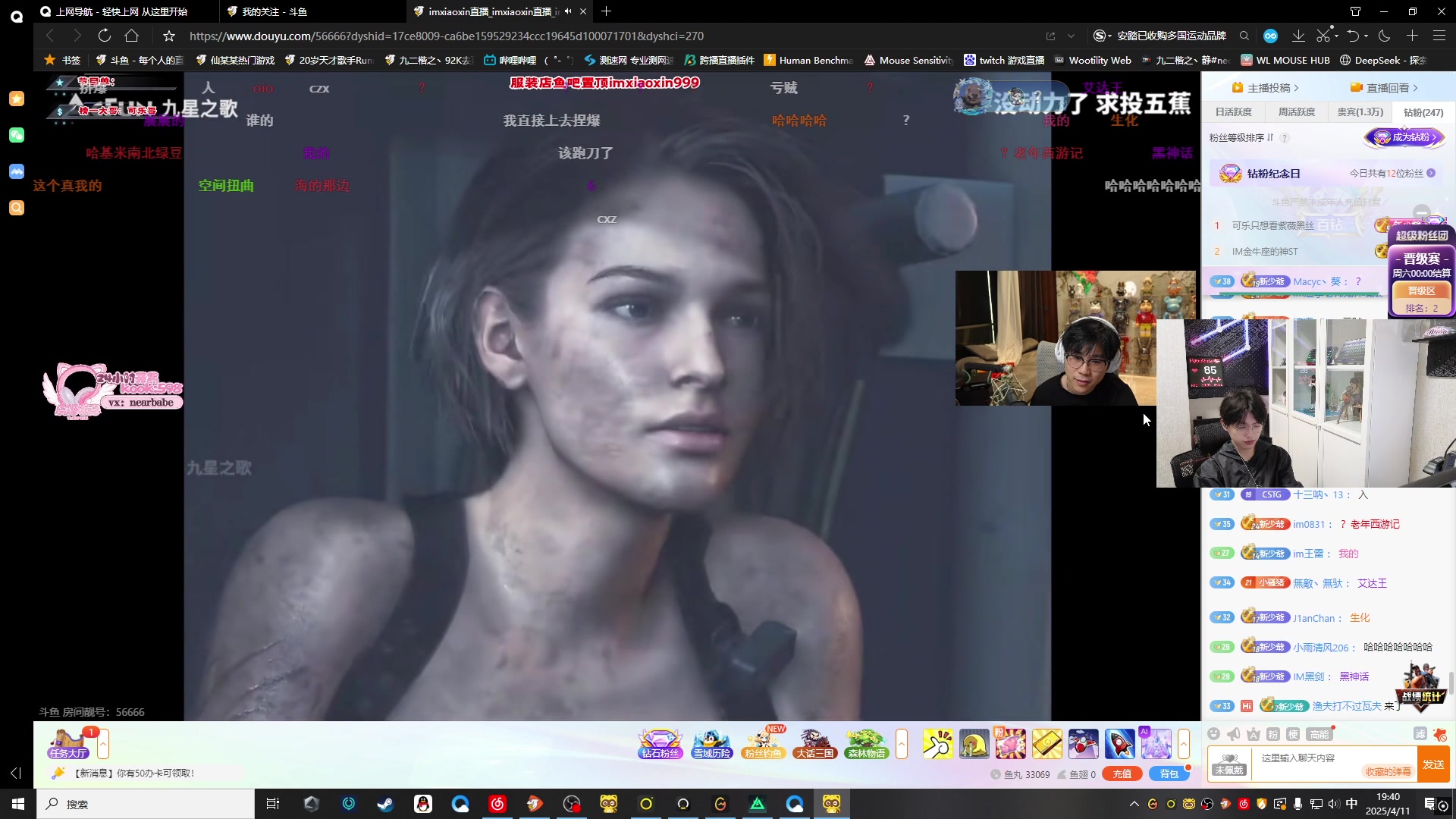Open a new browser tab
Image resolution: width=1456 pixels, height=819 pixels.
tap(606, 11)
